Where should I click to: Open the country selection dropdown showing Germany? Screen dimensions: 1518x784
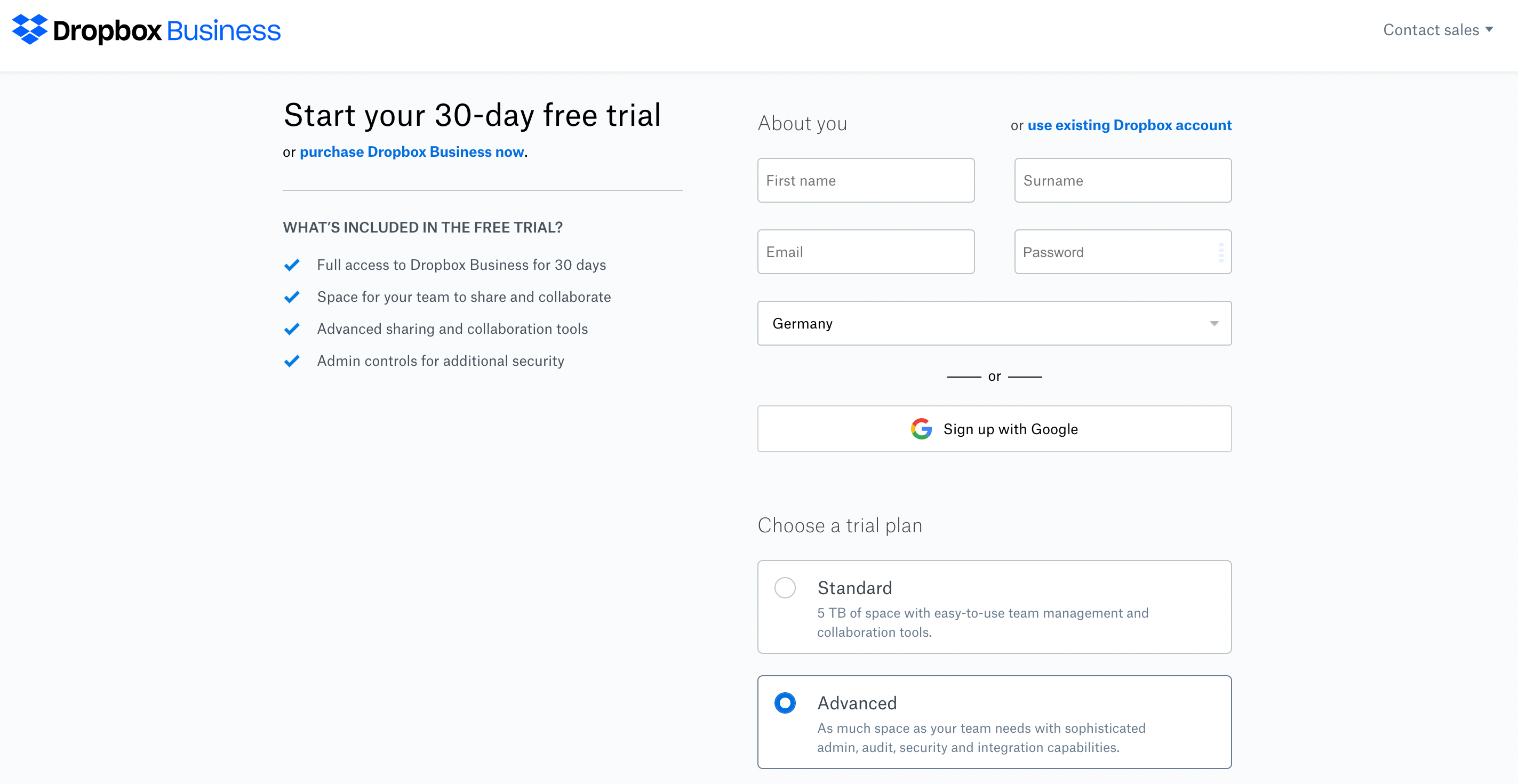coord(994,323)
